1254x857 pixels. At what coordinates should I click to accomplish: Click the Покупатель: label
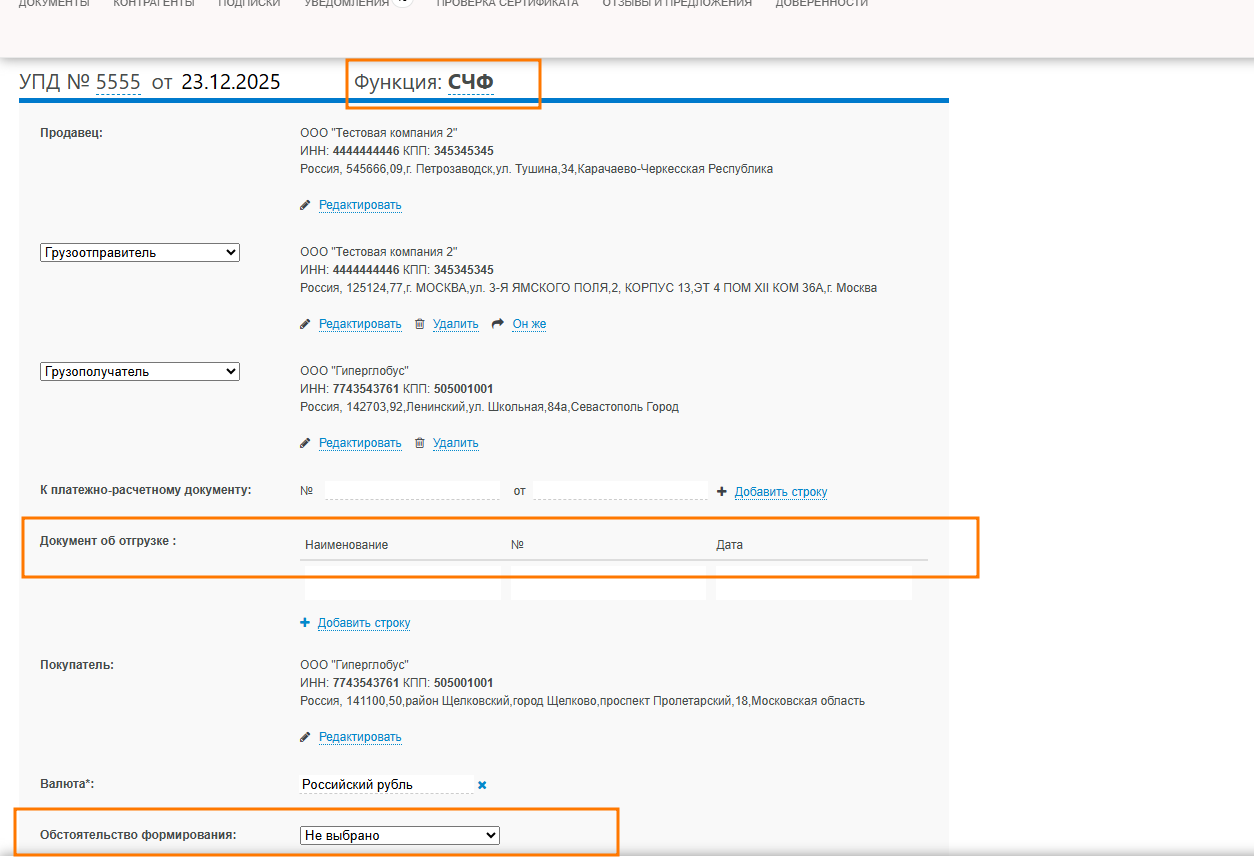[77, 665]
